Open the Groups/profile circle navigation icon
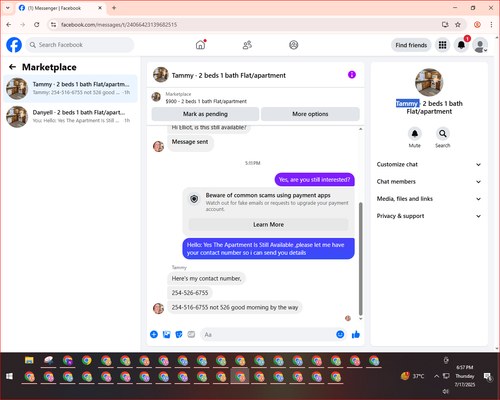This screenshot has width=500, height=400. pos(294,45)
